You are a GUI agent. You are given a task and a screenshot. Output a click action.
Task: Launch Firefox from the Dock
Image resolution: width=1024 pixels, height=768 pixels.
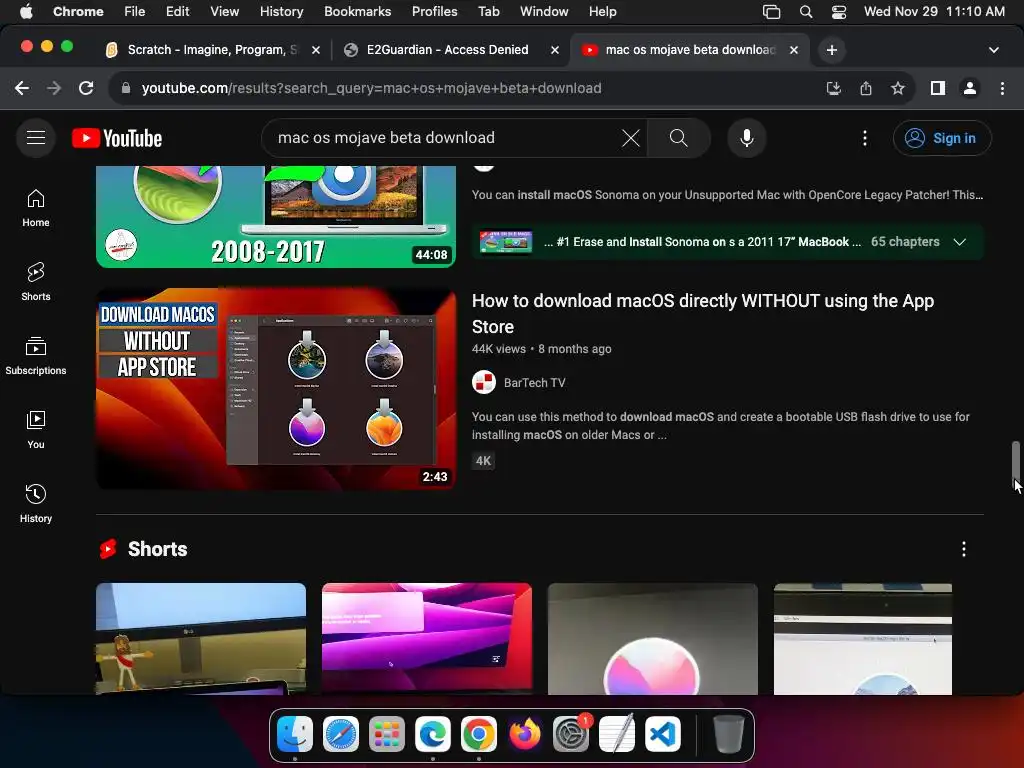click(x=525, y=734)
